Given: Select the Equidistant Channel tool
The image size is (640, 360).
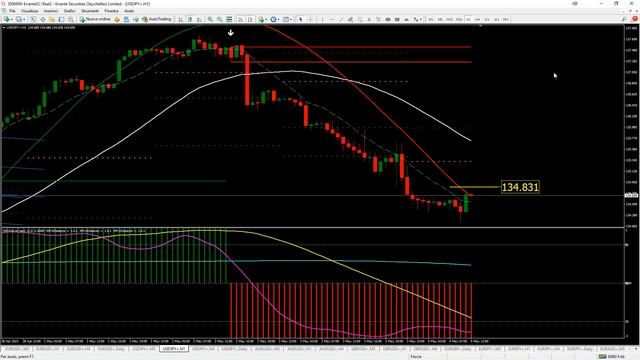Looking at the screenshot, I should pyautogui.click(x=351, y=19).
